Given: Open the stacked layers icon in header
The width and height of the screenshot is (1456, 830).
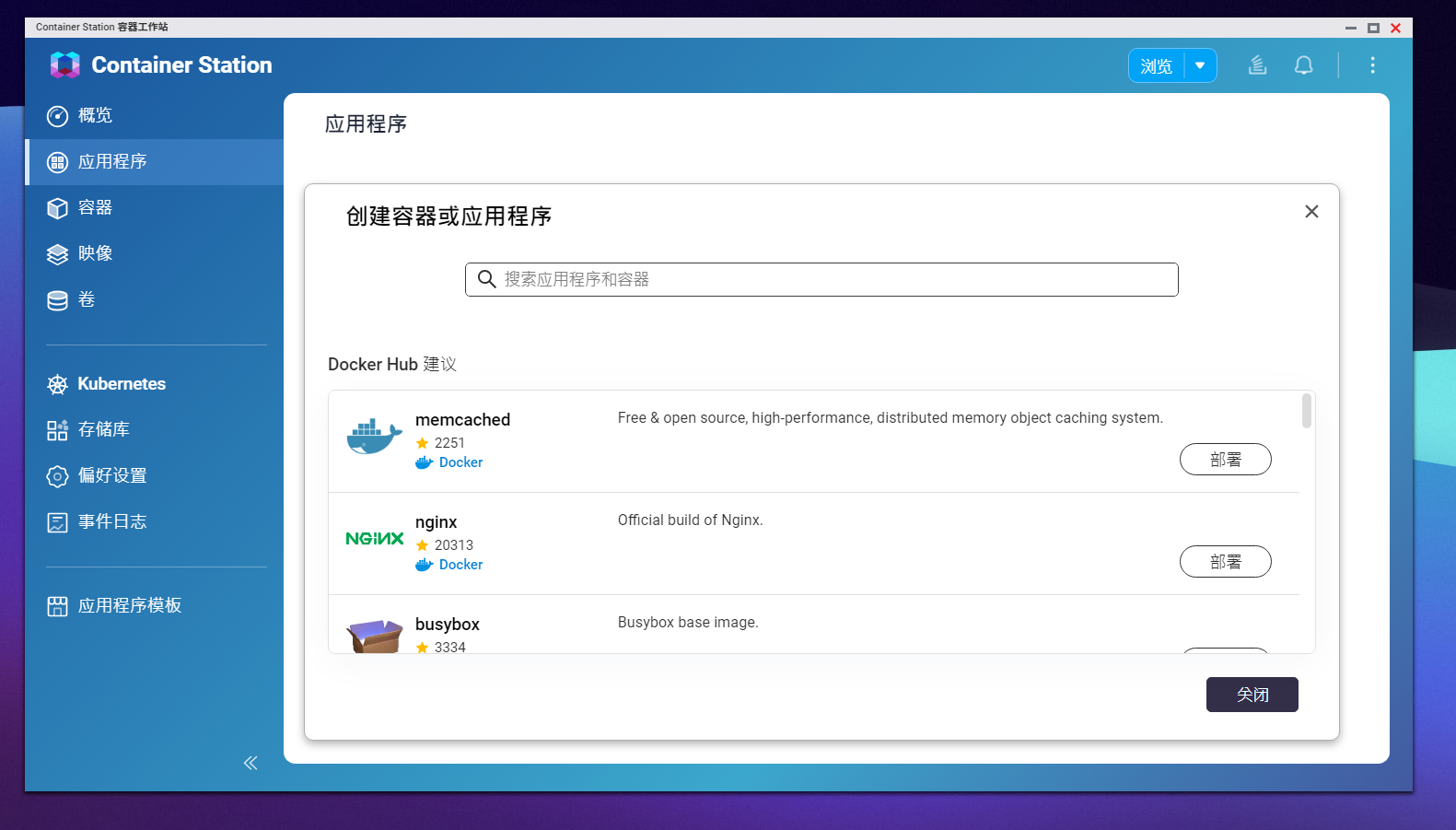Looking at the screenshot, I should 1257,65.
